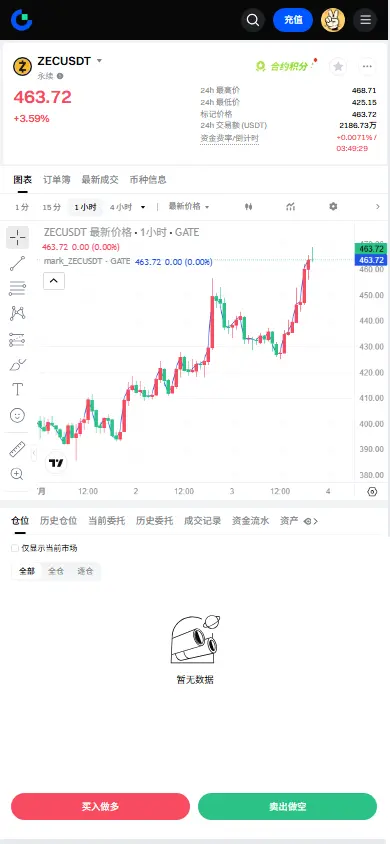Click the green 卖出做空 sell short button

[287, 806]
